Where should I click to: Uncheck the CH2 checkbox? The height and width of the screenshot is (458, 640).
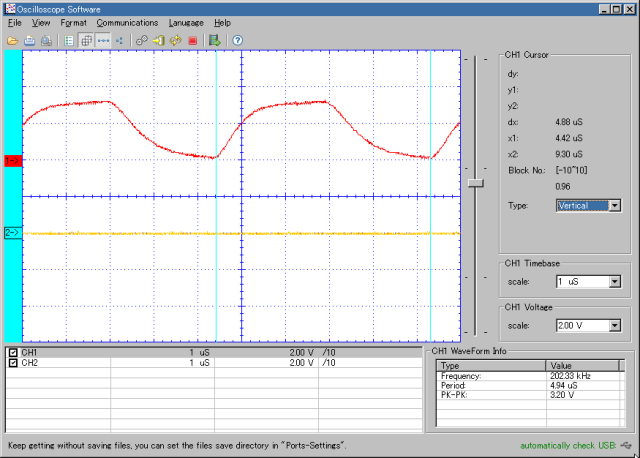[x=13, y=362]
